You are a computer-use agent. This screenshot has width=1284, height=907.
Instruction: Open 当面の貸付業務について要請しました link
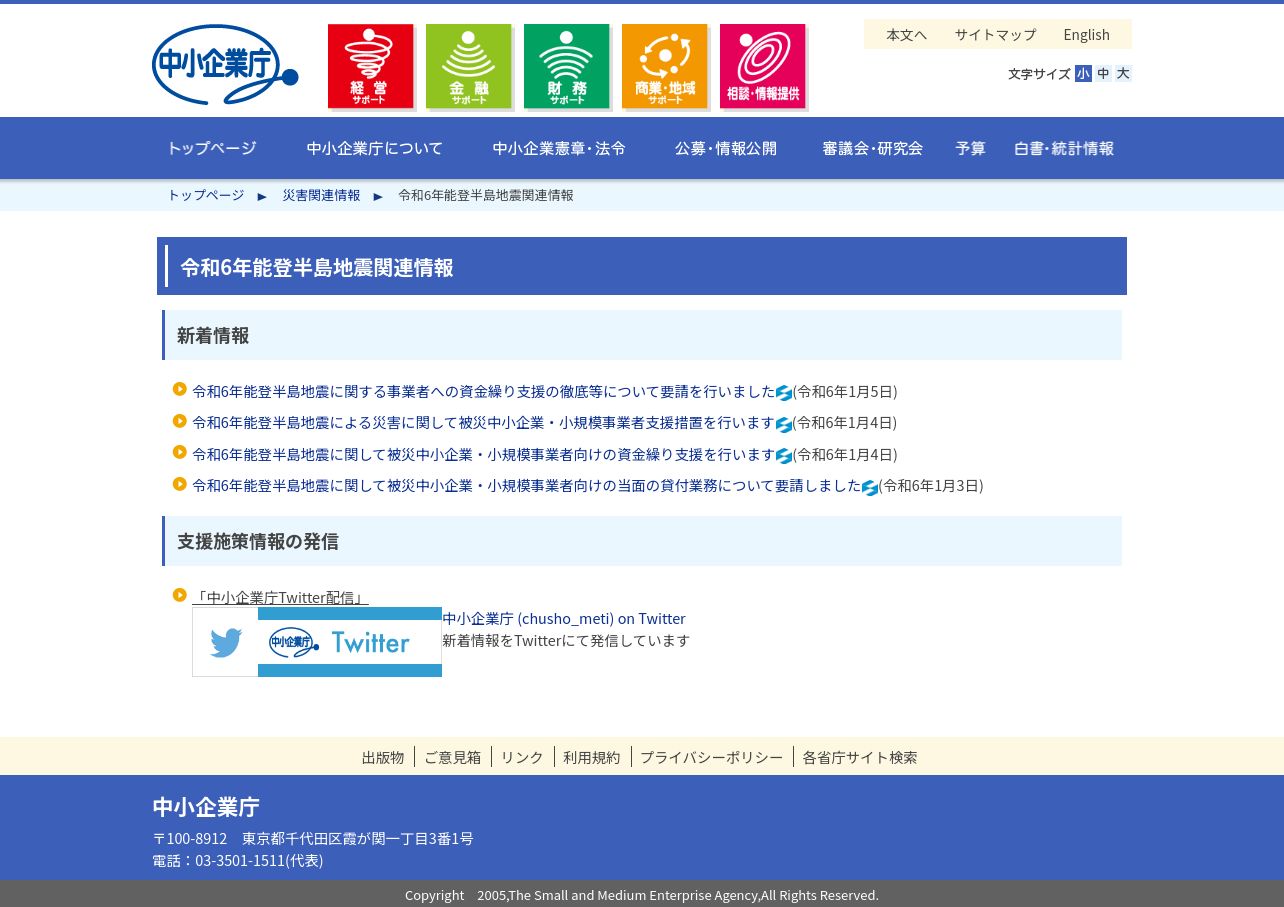click(x=526, y=485)
